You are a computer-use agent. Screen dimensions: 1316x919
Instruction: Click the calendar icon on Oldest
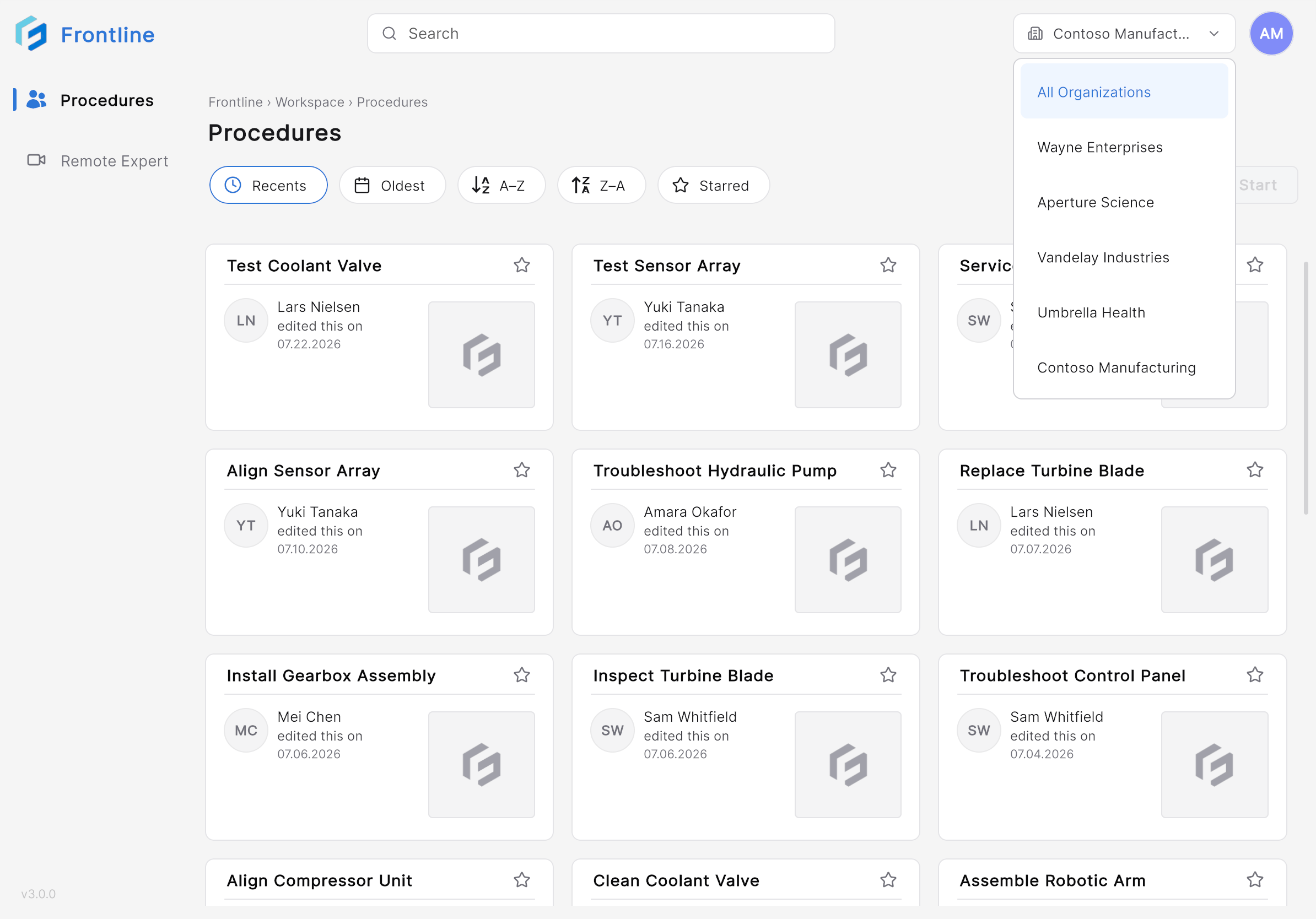[x=362, y=185]
